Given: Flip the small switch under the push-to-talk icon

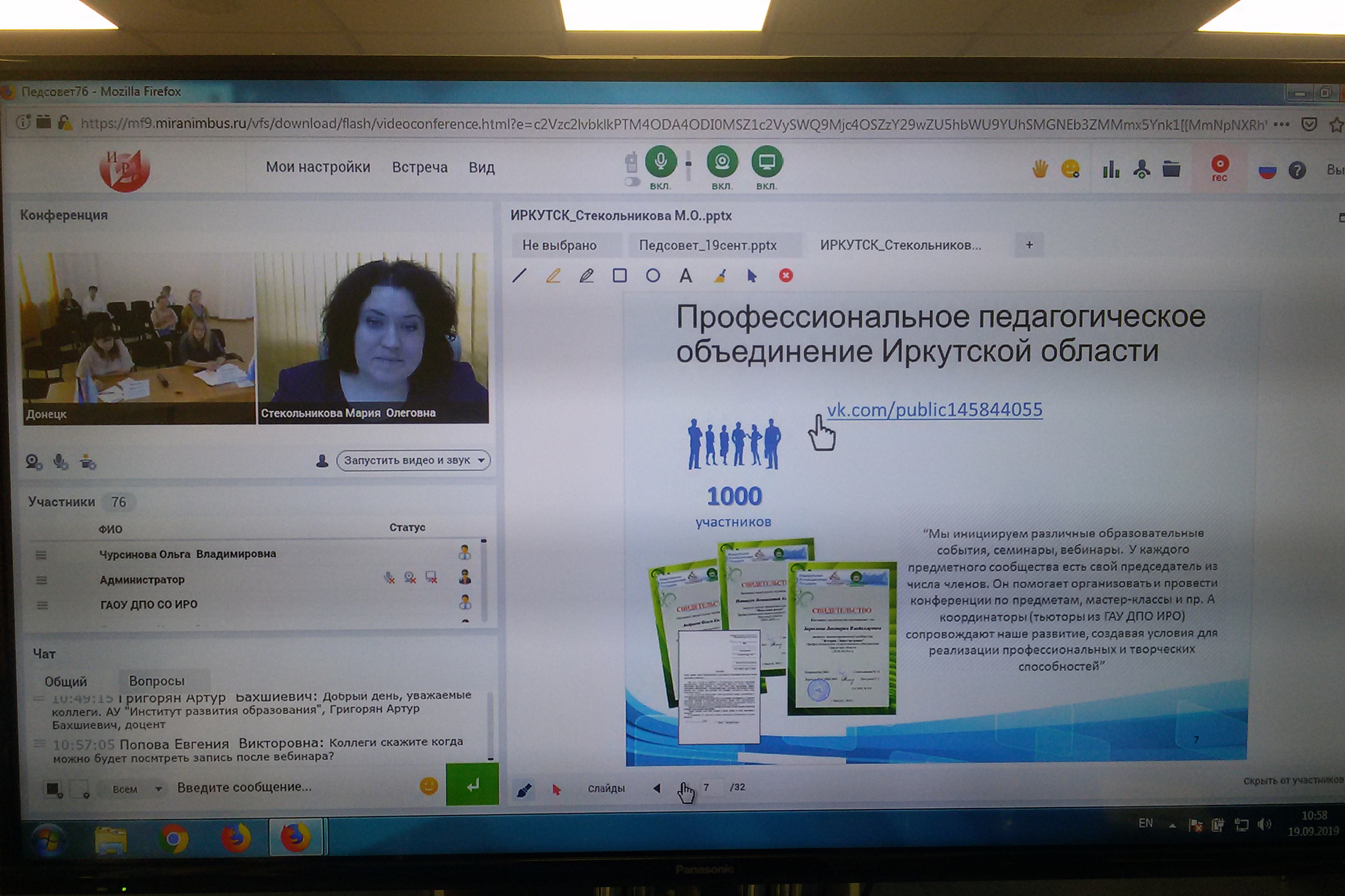Looking at the screenshot, I should 631,182.
